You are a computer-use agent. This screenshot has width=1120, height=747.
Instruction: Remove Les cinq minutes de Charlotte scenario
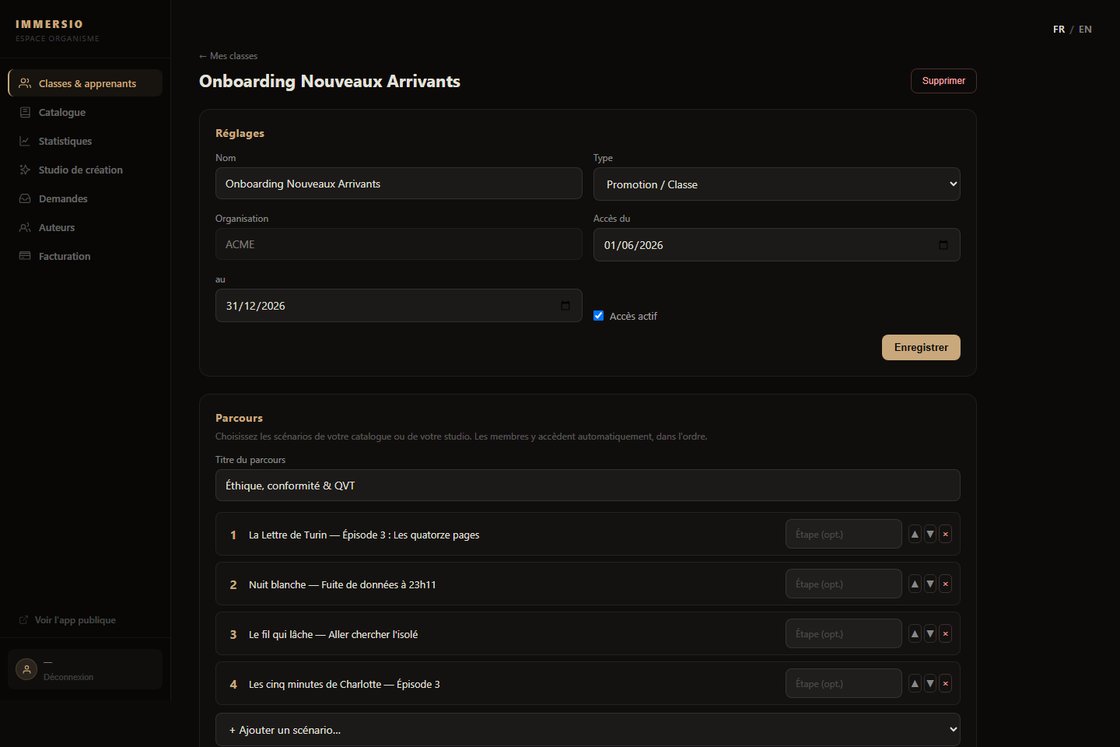pyautogui.click(x=945, y=684)
